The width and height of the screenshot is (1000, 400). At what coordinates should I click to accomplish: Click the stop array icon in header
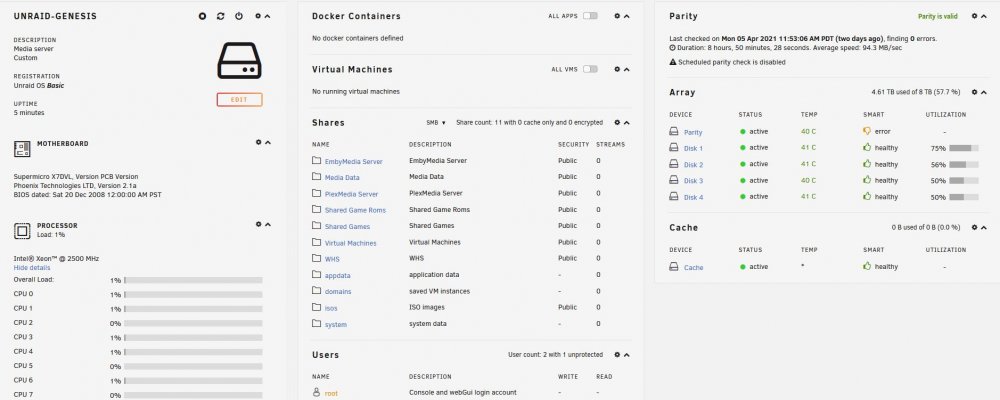(x=202, y=16)
